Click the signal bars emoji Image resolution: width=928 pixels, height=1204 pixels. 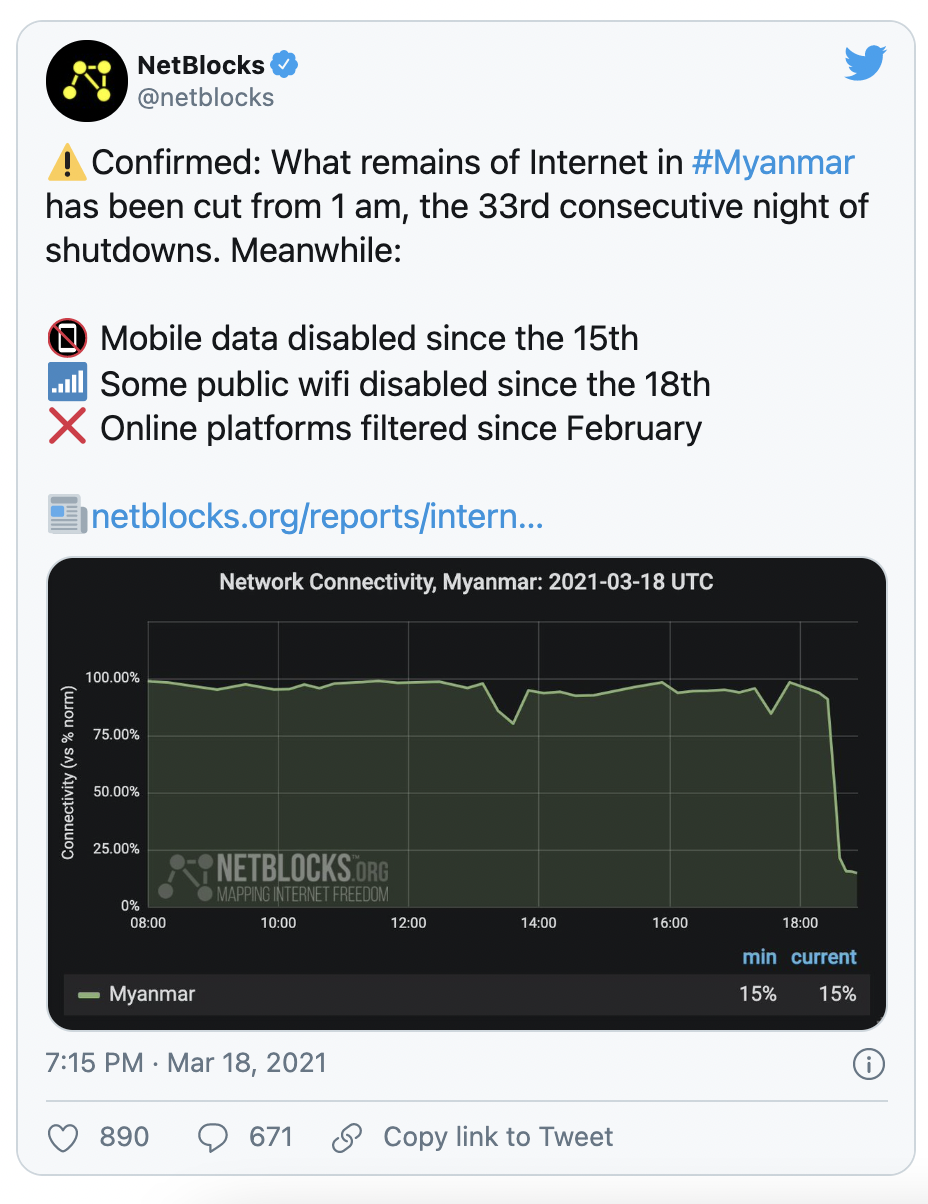point(67,384)
